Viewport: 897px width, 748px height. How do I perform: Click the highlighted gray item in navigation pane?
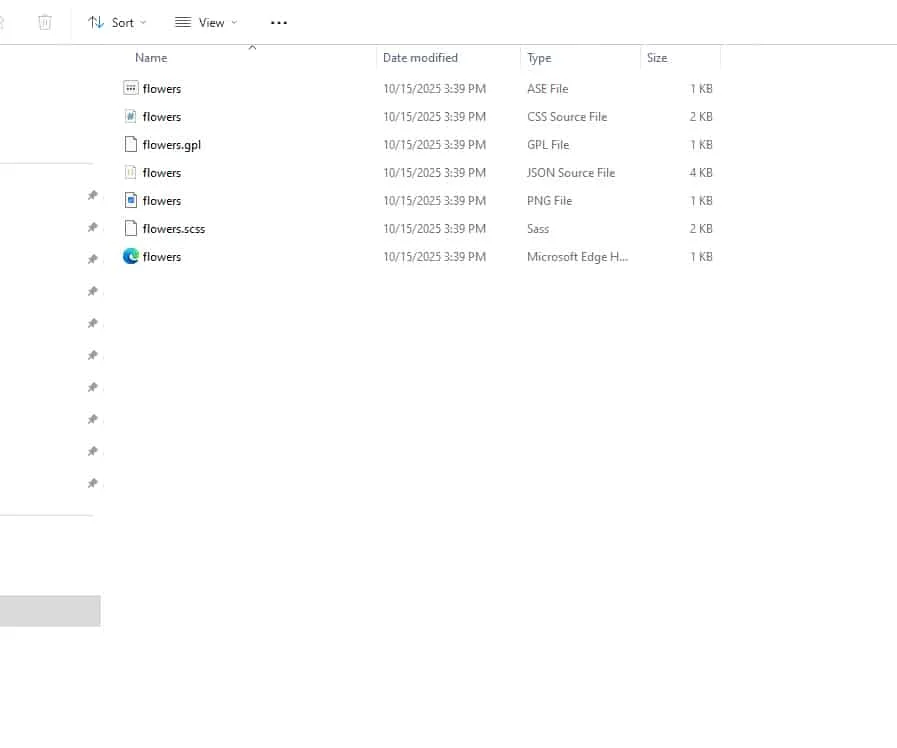click(x=50, y=611)
